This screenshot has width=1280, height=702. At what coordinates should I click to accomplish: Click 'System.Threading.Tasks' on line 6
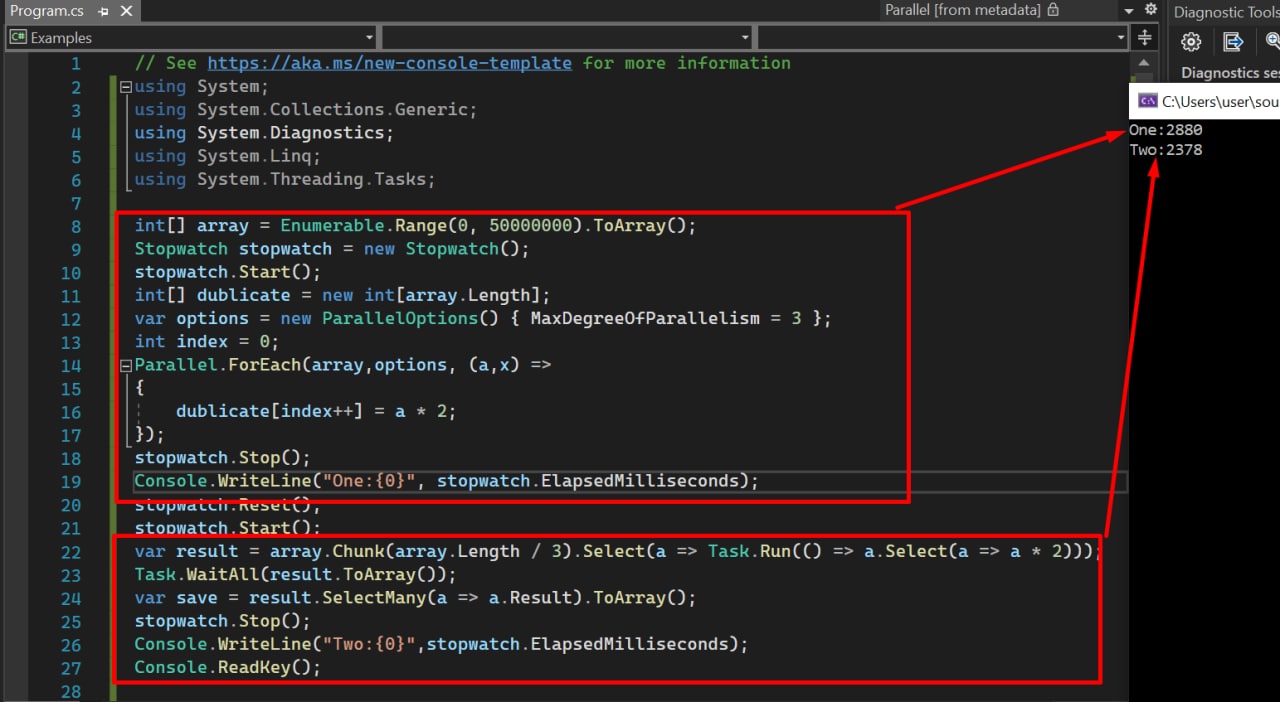pos(311,180)
